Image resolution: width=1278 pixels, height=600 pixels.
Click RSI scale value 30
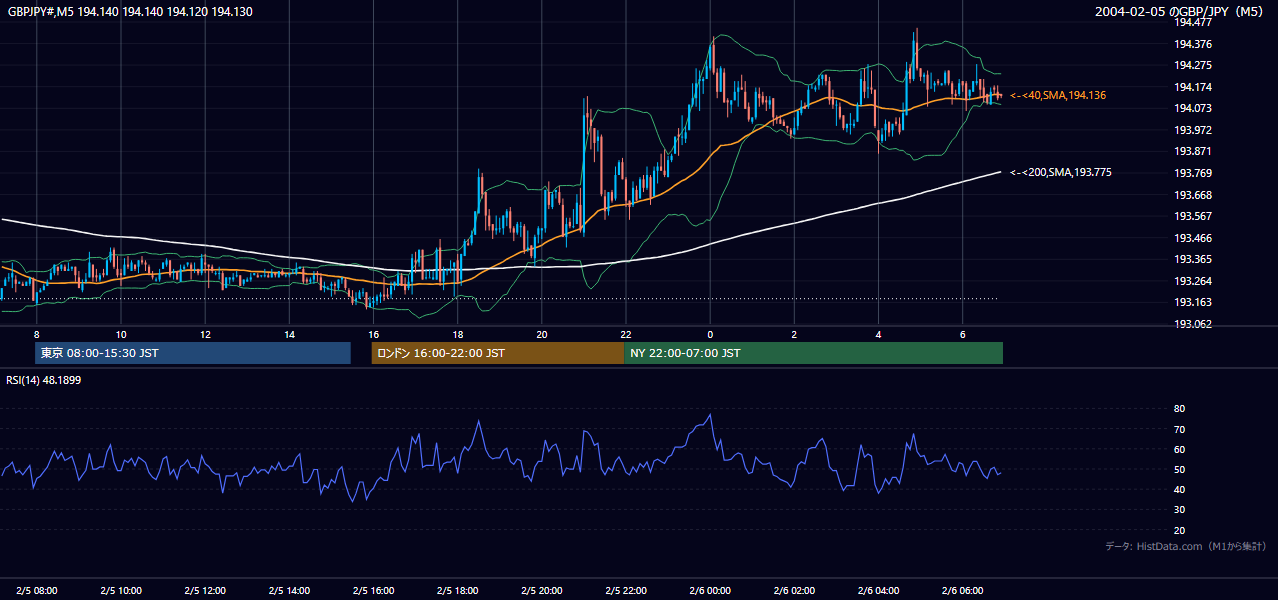tap(1179, 510)
